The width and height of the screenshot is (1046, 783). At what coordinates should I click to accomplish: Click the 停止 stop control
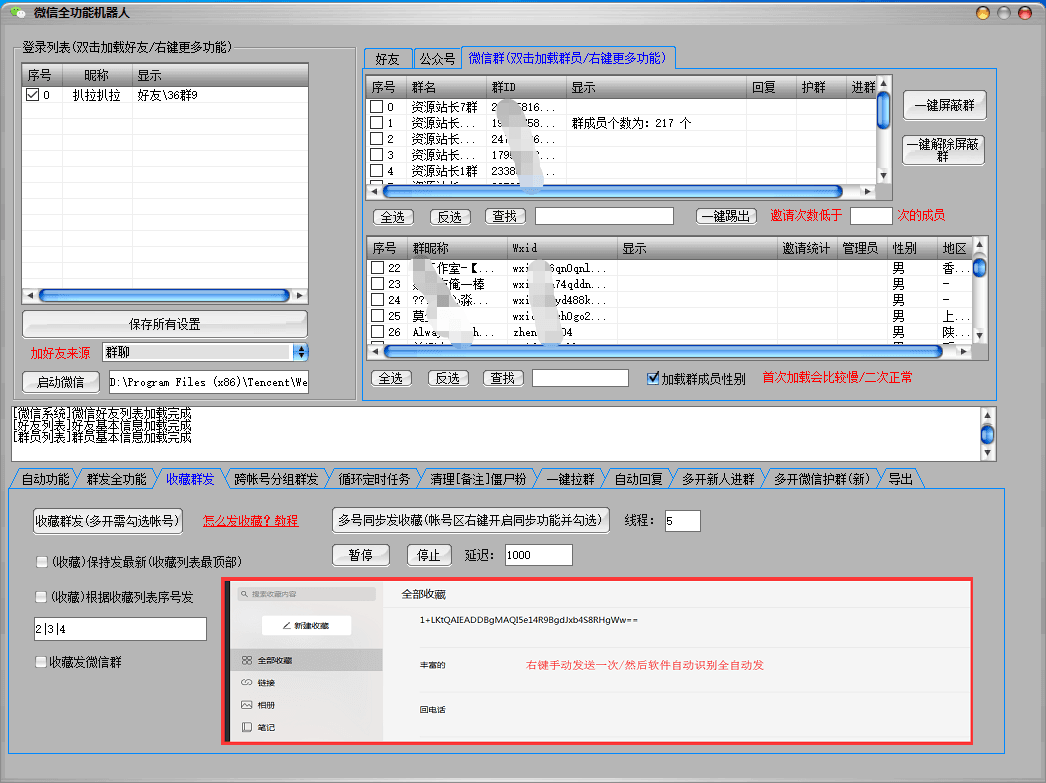[429, 554]
